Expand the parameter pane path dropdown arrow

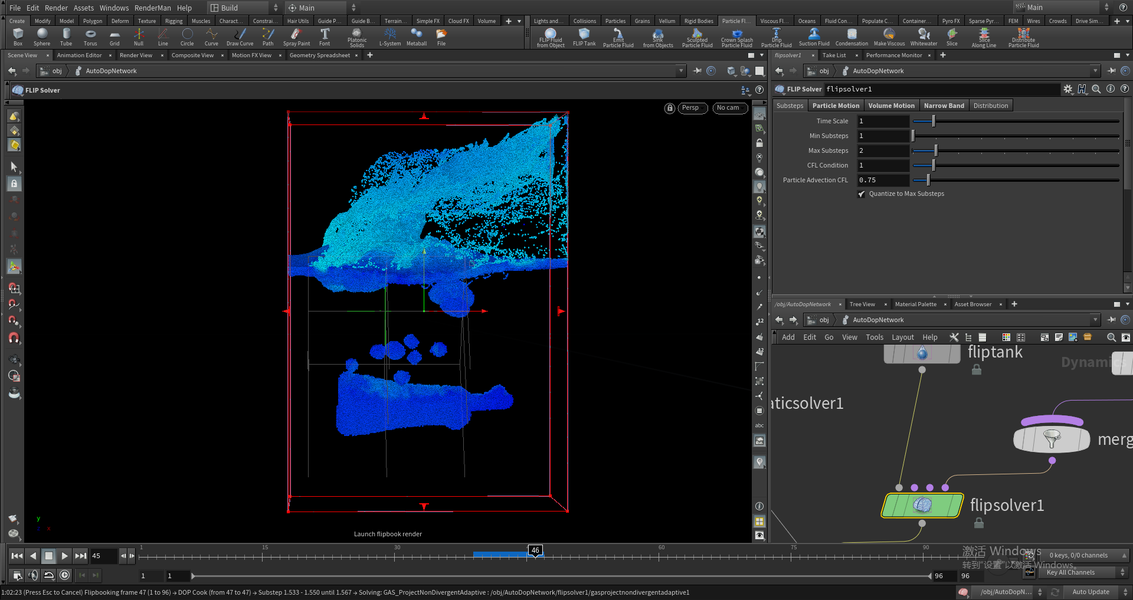click(x=1095, y=71)
